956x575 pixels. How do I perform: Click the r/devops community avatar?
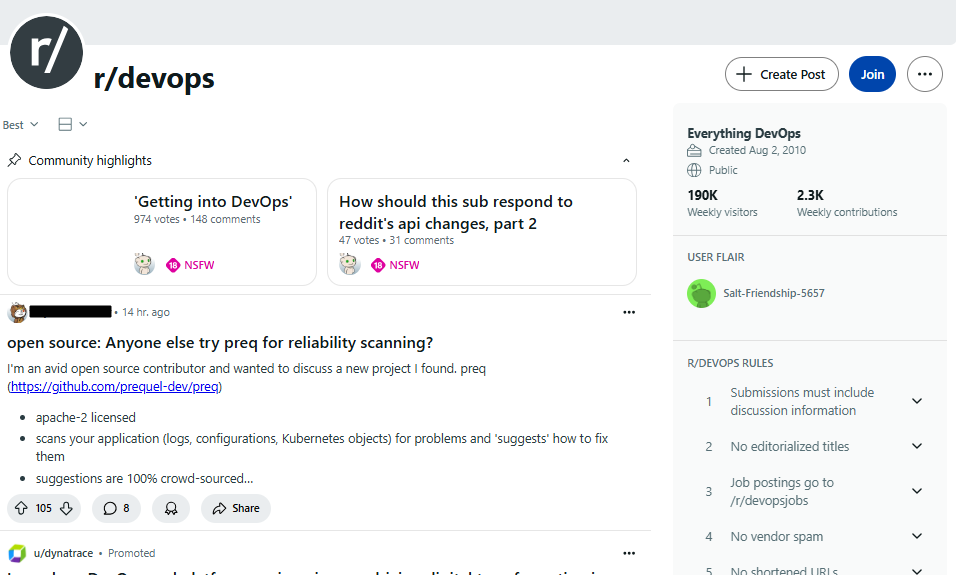(x=46, y=52)
